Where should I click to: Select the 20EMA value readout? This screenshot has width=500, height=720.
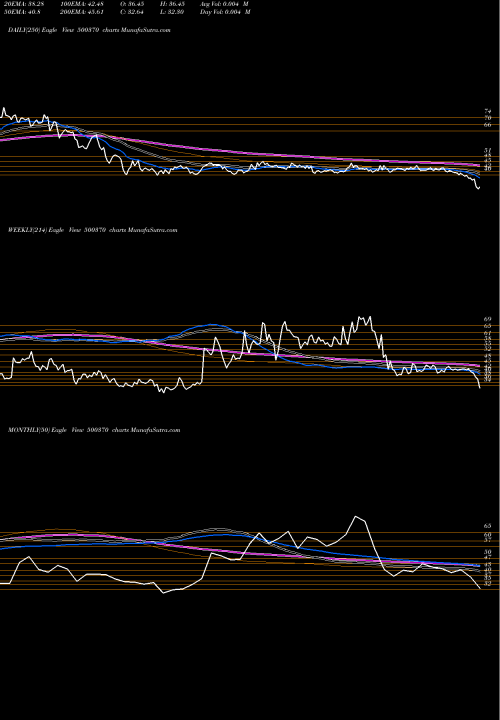pyautogui.click(x=22, y=4)
